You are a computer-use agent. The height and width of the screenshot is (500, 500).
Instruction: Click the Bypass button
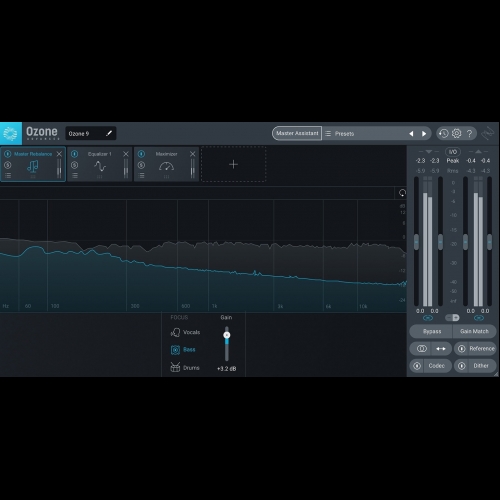432,331
